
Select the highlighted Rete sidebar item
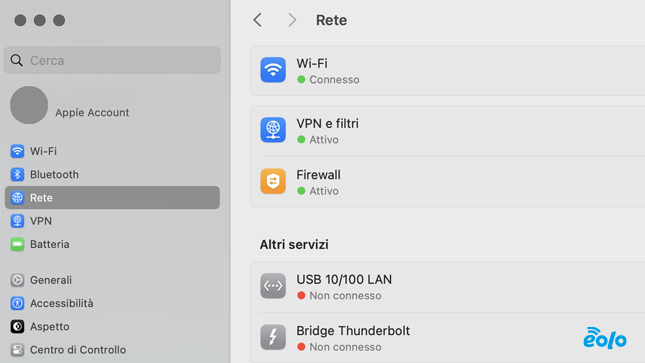[x=112, y=198]
